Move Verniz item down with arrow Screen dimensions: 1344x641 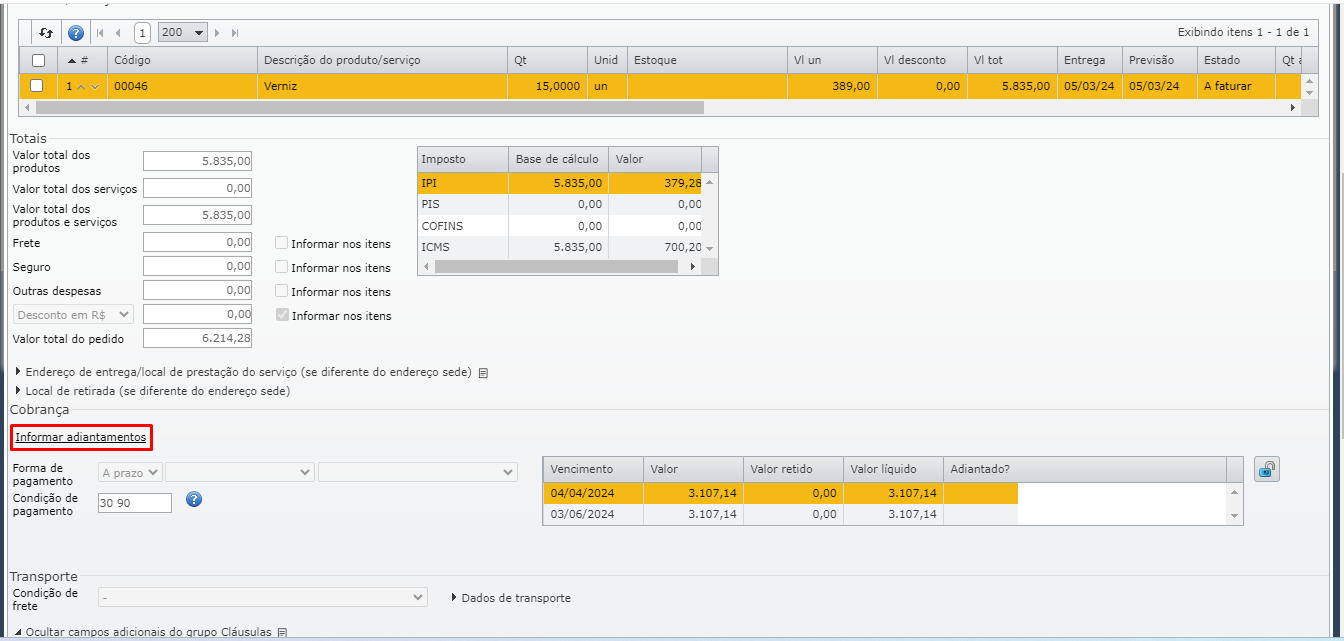pos(95,87)
